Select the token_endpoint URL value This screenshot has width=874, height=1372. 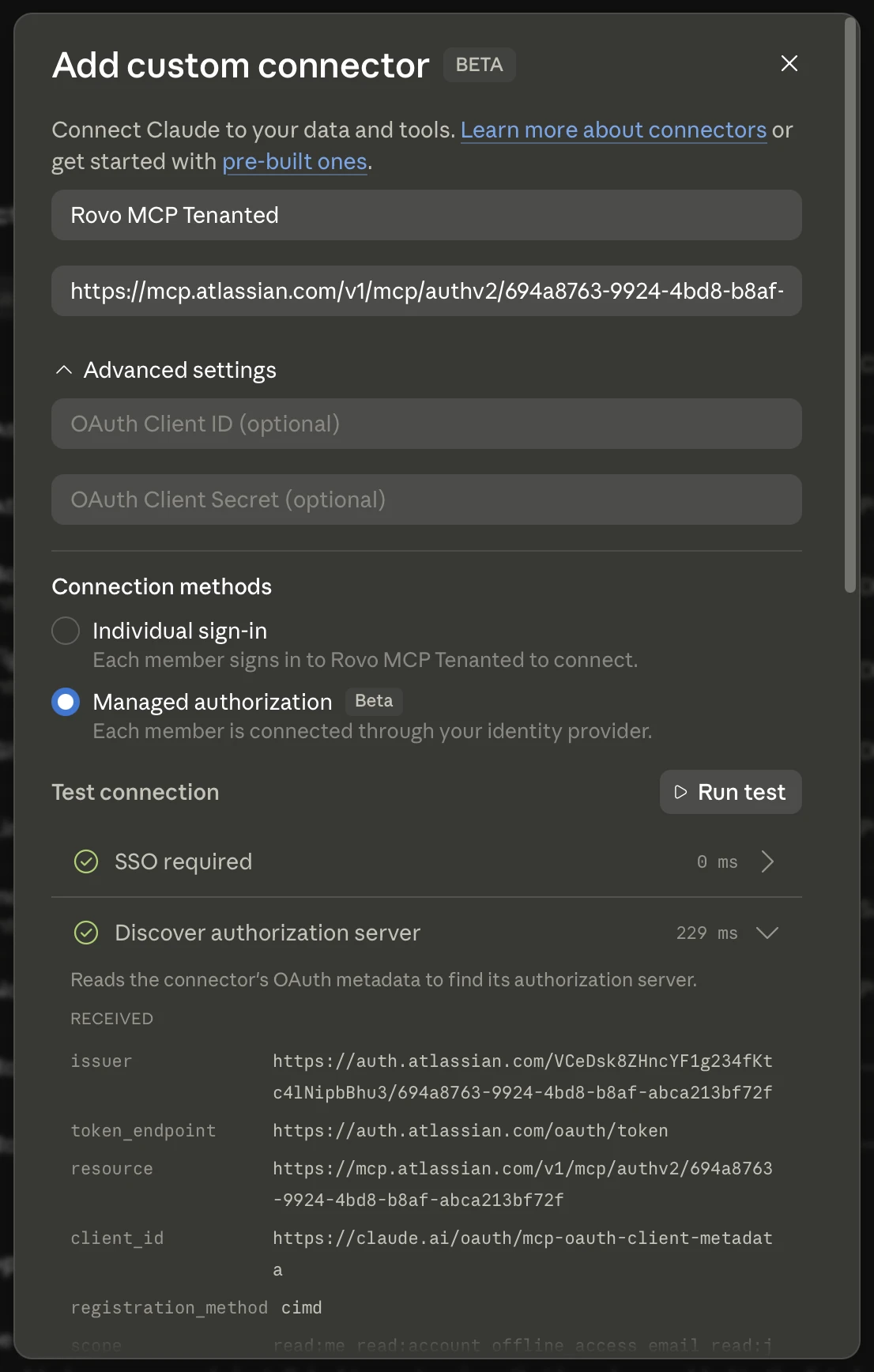pos(470,1130)
